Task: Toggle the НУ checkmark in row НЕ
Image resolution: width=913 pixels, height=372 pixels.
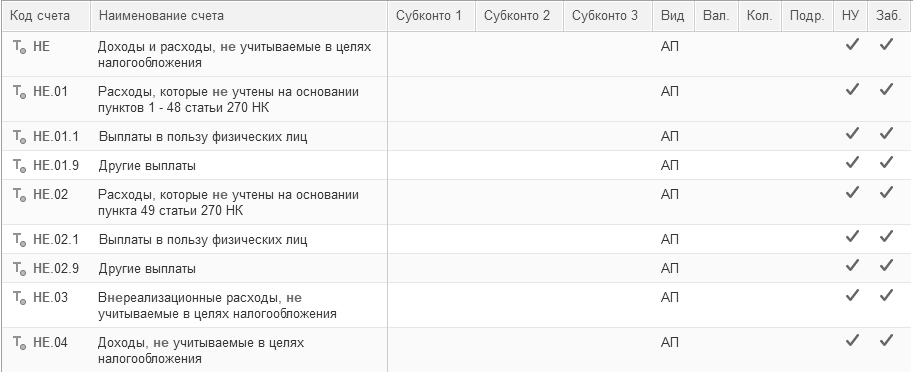Action: point(852,45)
